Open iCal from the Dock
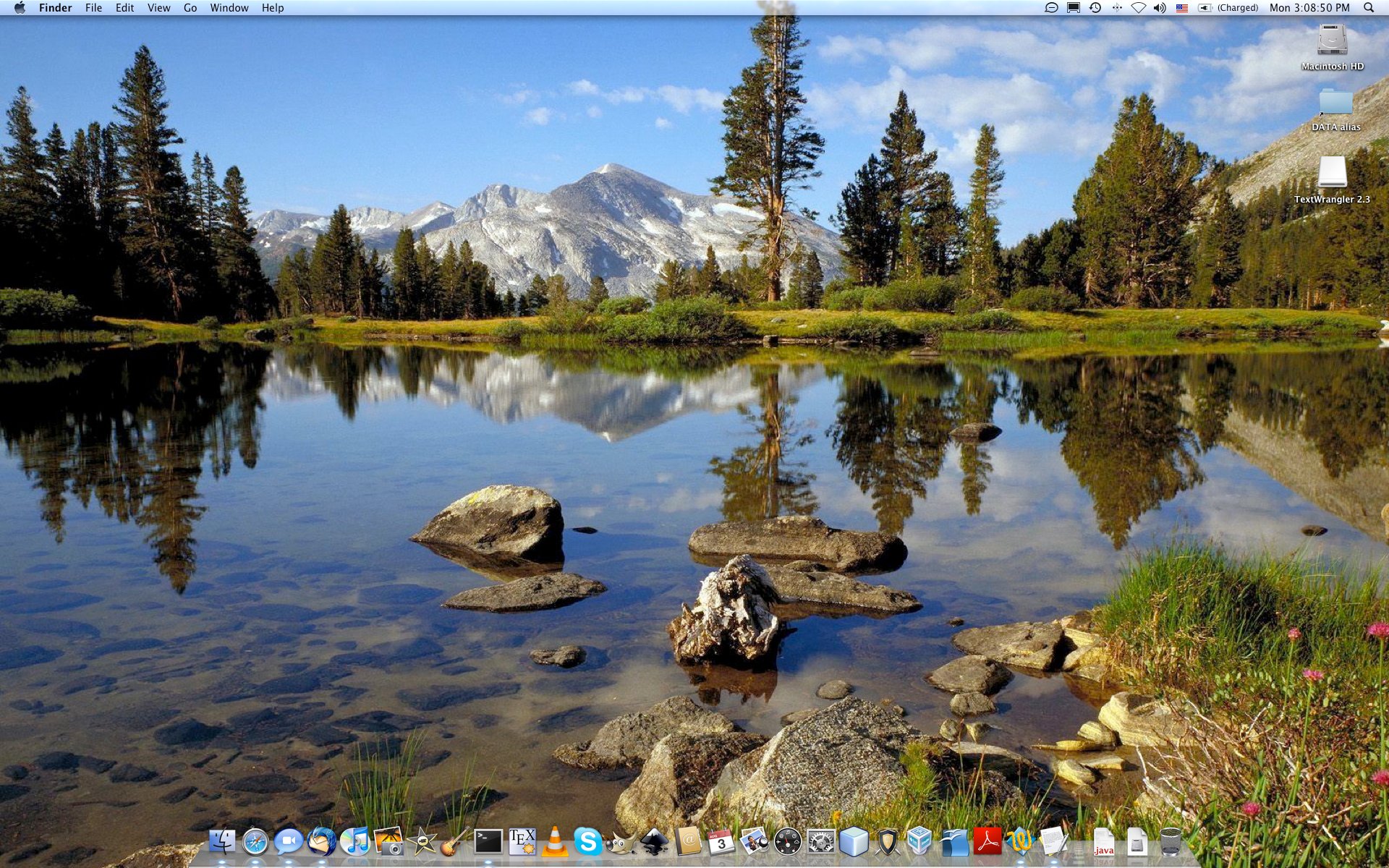Image resolution: width=1389 pixels, height=868 pixels. [721, 842]
